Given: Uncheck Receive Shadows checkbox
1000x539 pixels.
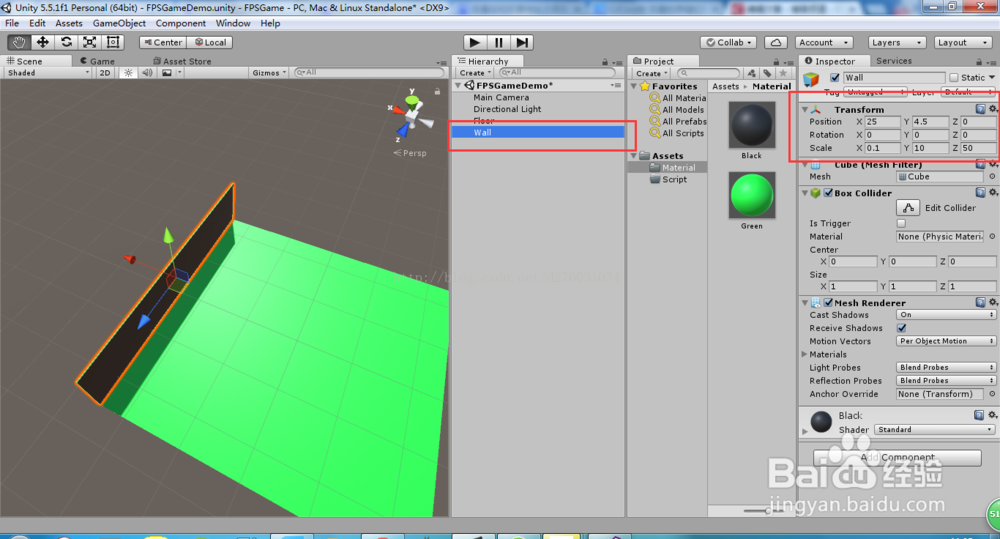Looking at the screenshot, I should pos(902,328).
